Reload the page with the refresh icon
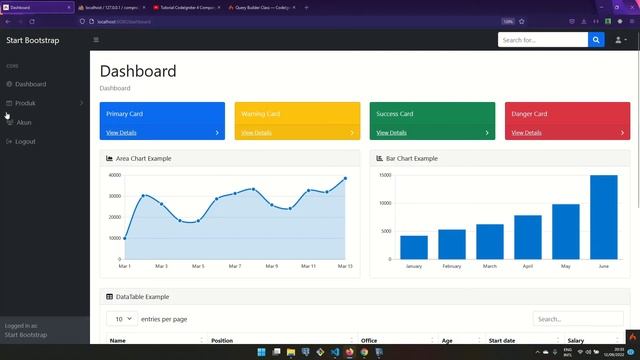Screen dimensions: 640x360 (x=32, y=21)
